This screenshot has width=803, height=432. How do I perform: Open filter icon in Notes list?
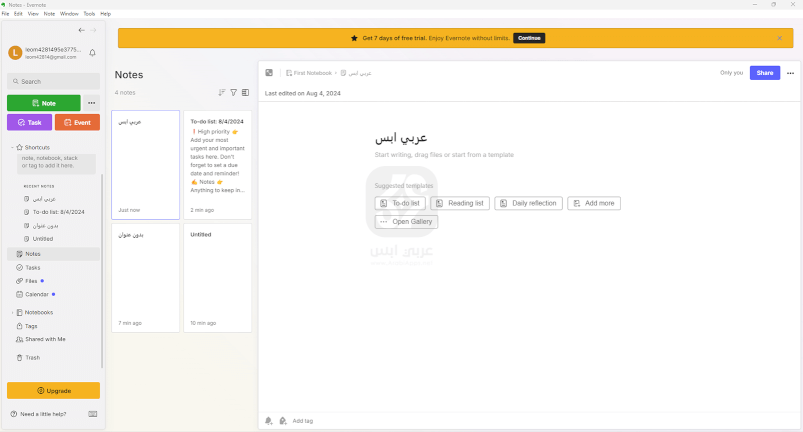coord(234,93)
